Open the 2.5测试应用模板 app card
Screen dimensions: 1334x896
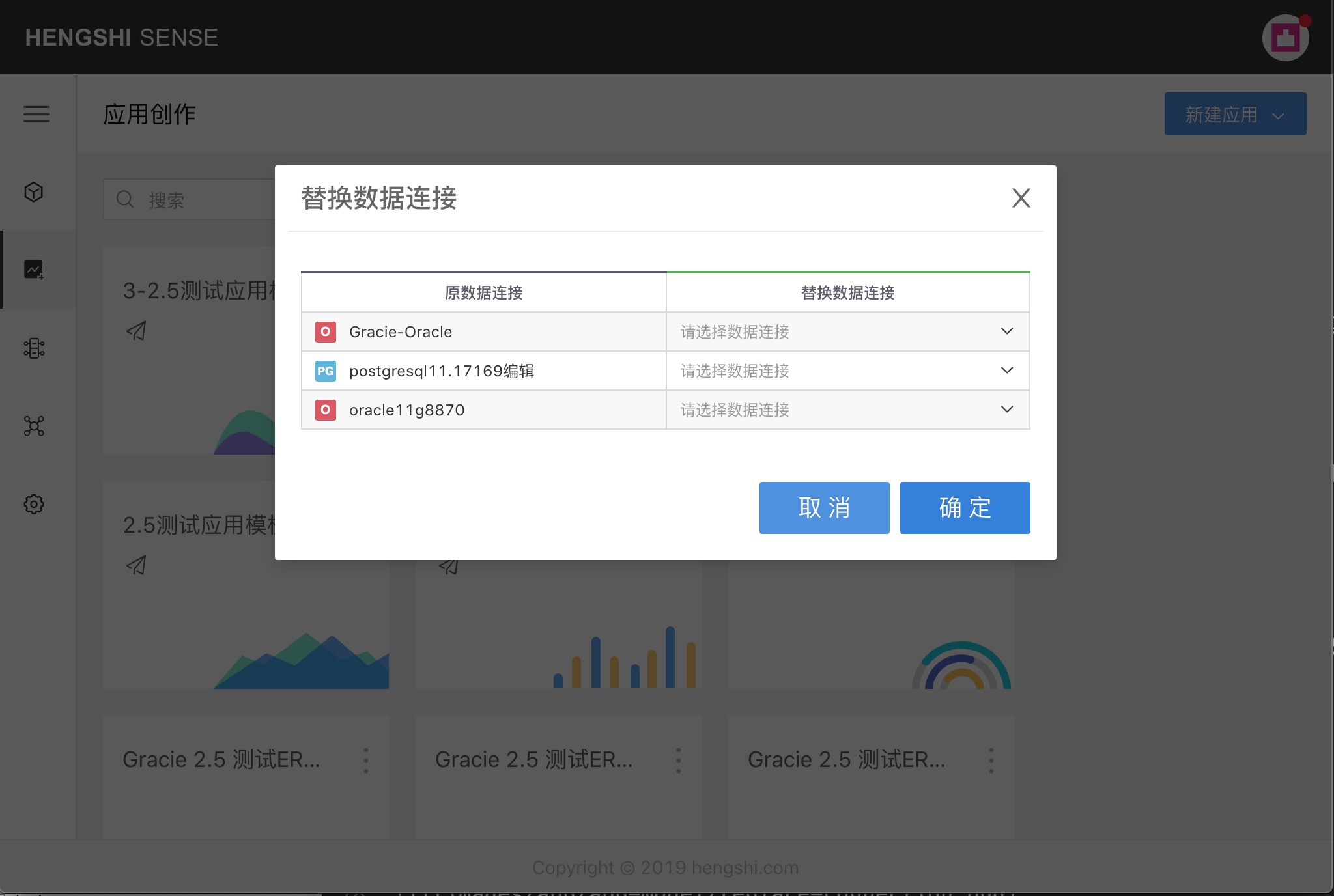tap(246, 585)
